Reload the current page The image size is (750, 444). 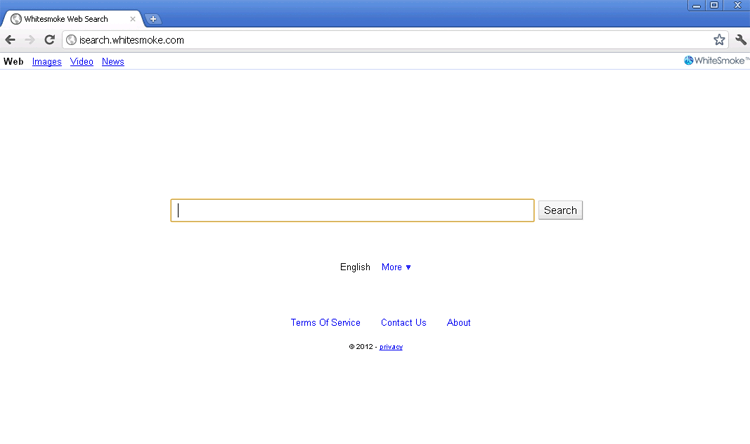coord(49,40)
